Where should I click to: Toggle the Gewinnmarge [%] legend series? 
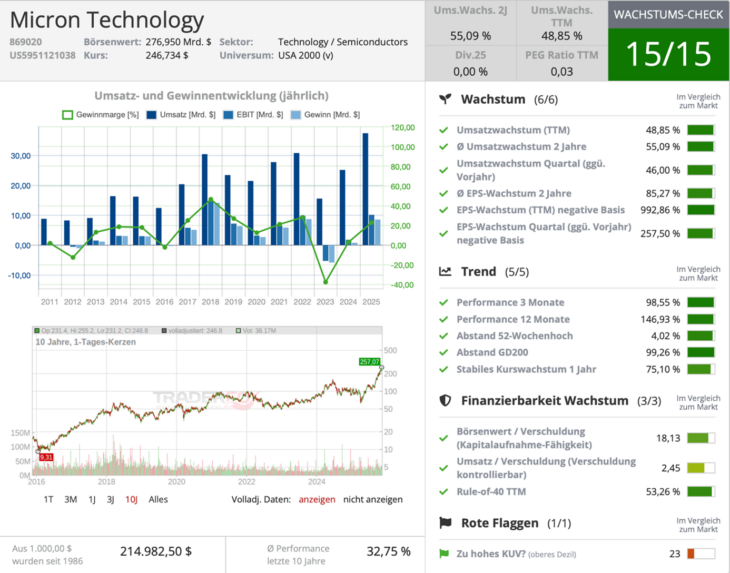pyautogui.click(x=101, y=115)
